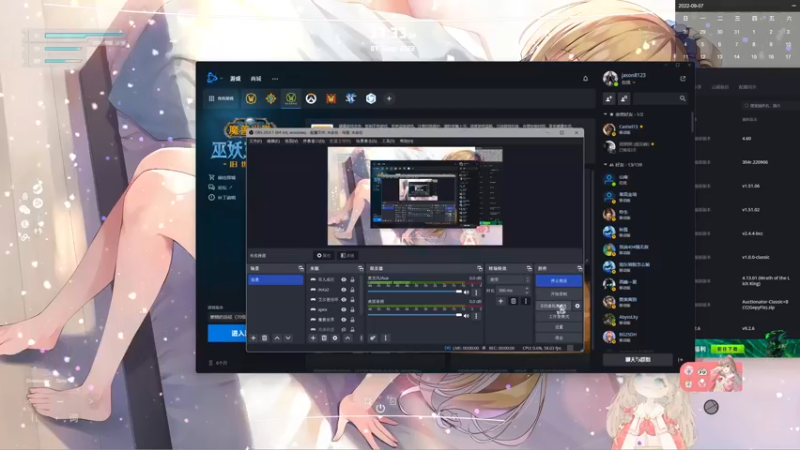Add a scene transition with plus icon
Screen dimensions: 800x450
501,301
